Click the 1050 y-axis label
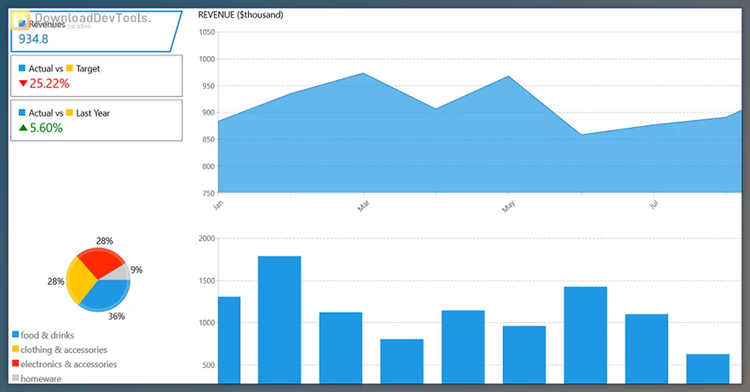The width and height of the screenshot is (750, 392). tap(207, 32)
